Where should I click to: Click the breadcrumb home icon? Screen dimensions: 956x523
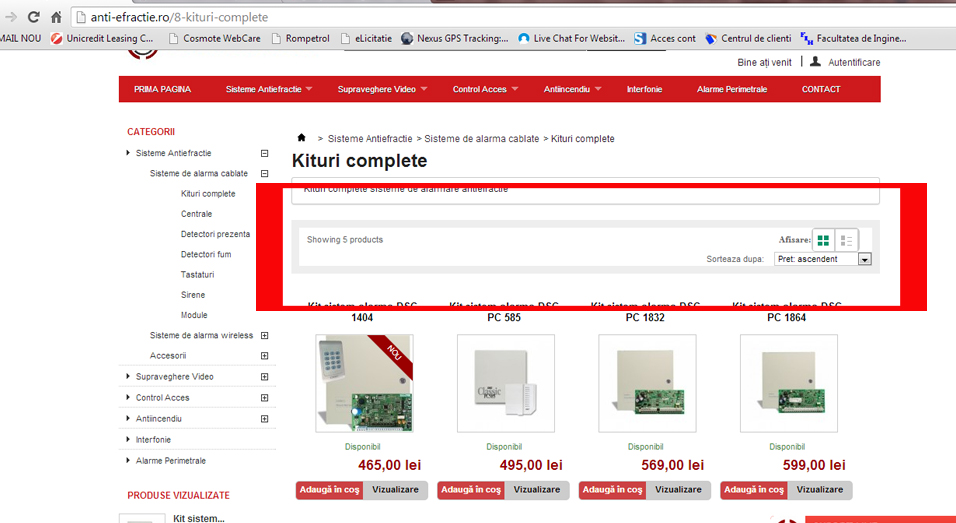[301, 138]
